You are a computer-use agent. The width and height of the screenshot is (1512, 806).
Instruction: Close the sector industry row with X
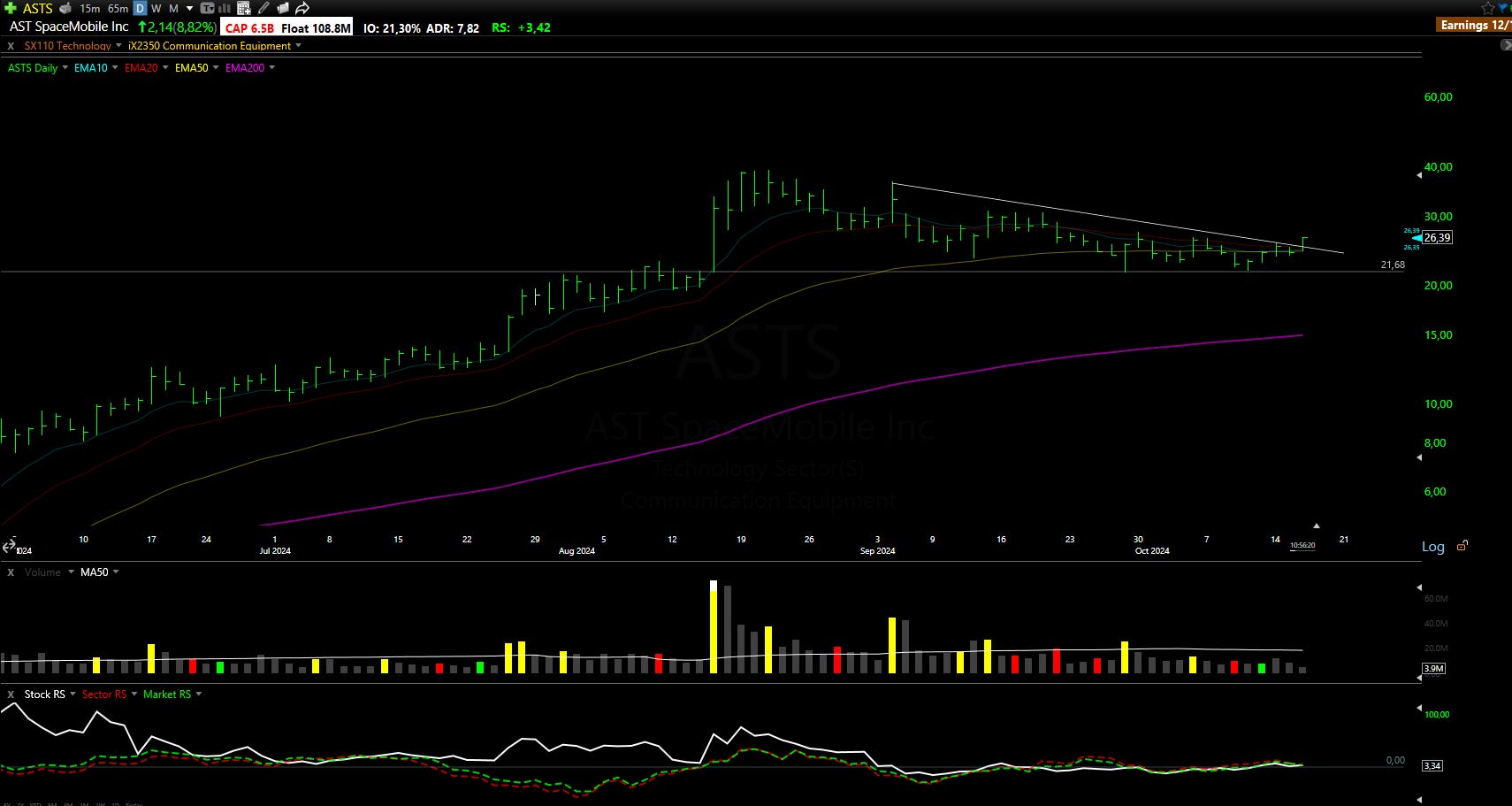(x=11, y=46)
